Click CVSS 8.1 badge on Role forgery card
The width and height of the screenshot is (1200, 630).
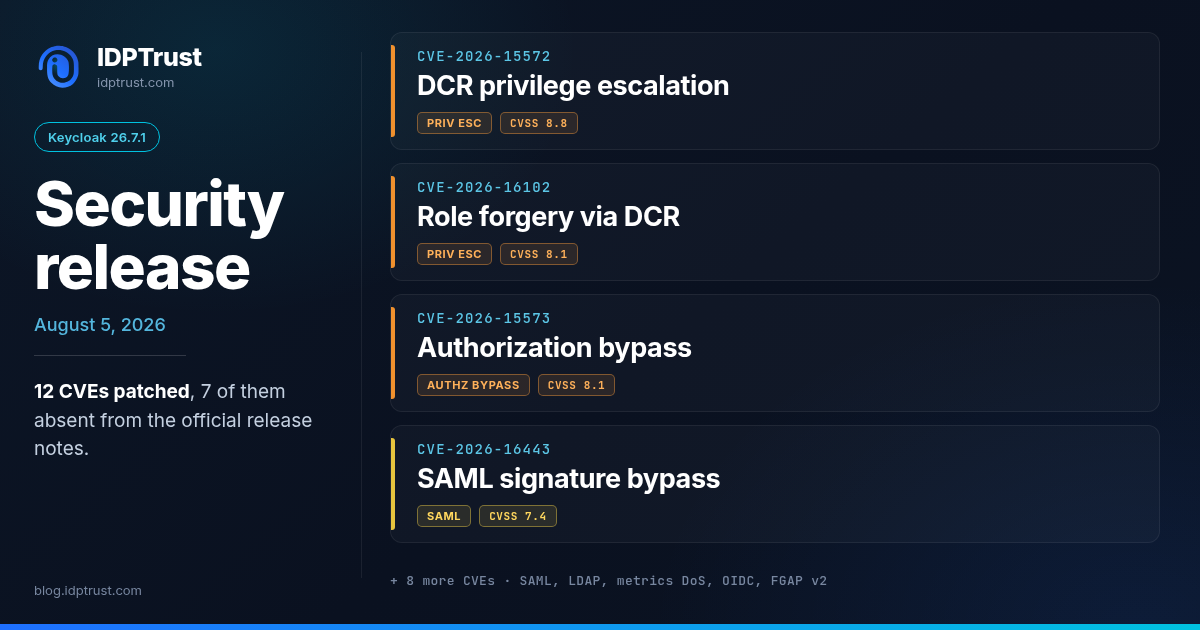coord(539,254)
